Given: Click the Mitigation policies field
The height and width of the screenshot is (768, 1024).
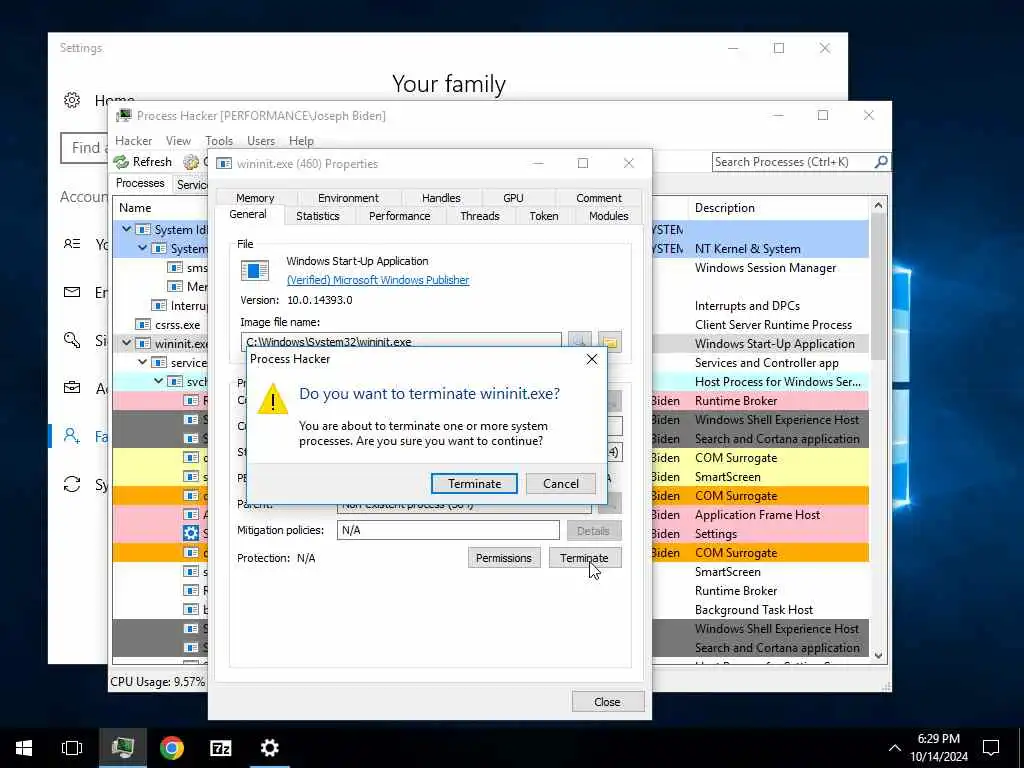Looking at the screenshot, I should pos(448,530).
